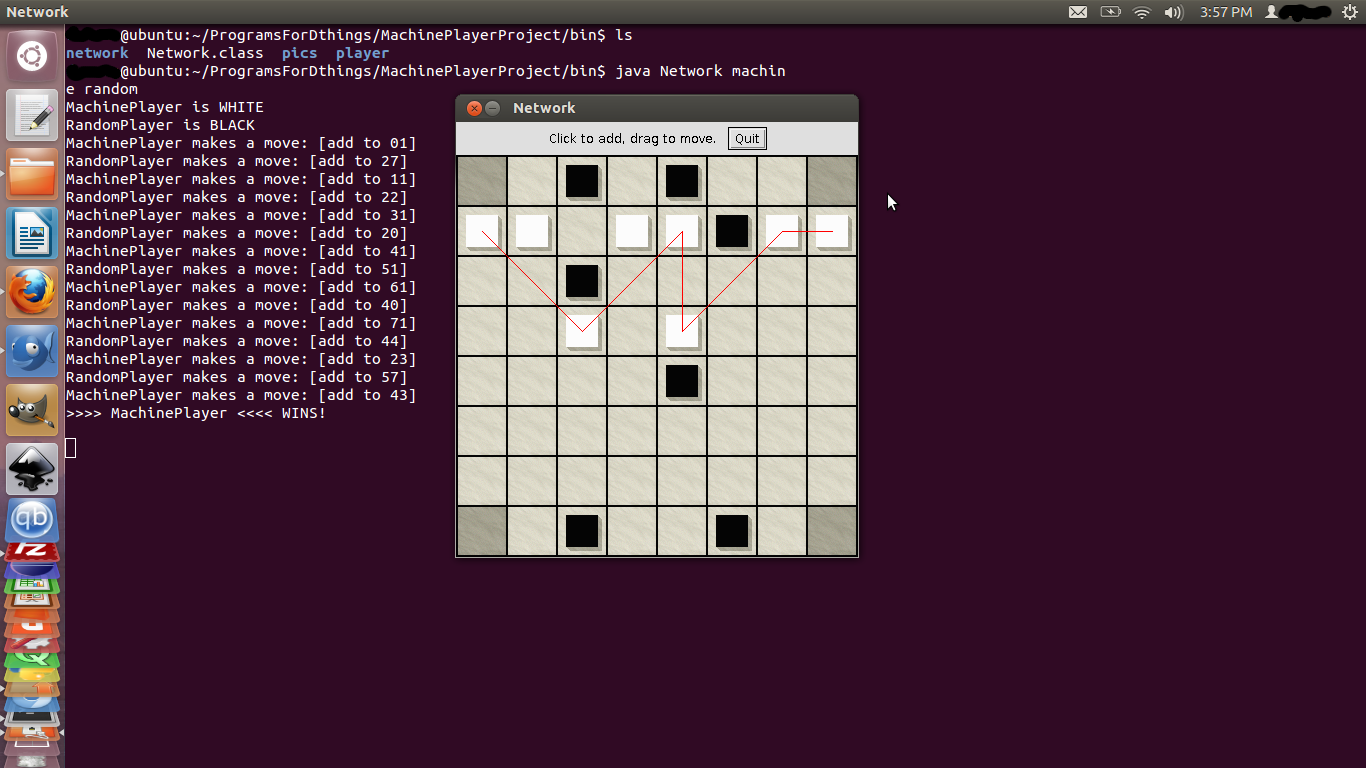Show the calendar from the 3:57 PM clock
Screen dimensions: 1366x768
point(1225,12)
